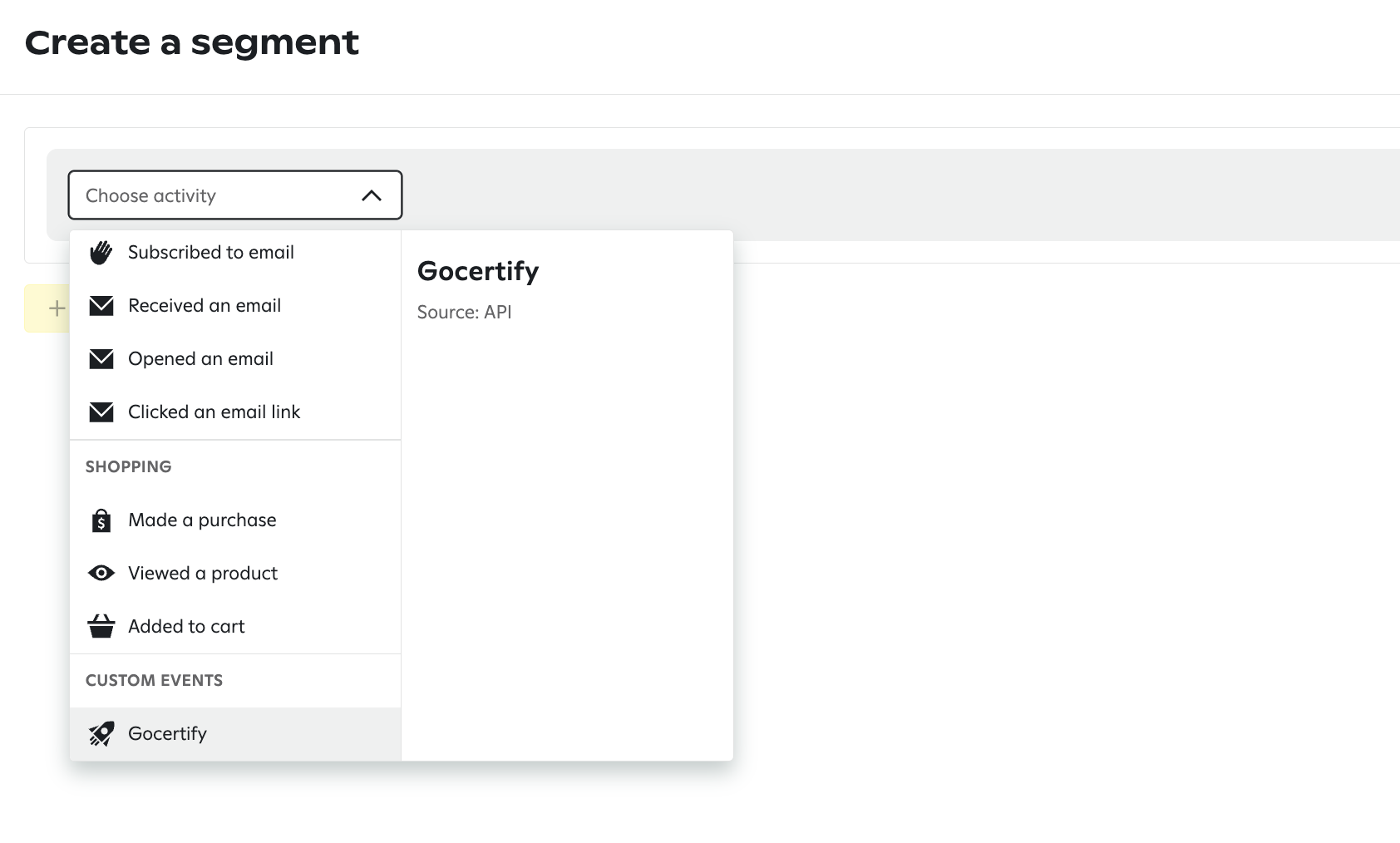Choose Opened an email activity
This screenshot has width=1400, height=843.
pyautogui.click(x=235, y=359)
